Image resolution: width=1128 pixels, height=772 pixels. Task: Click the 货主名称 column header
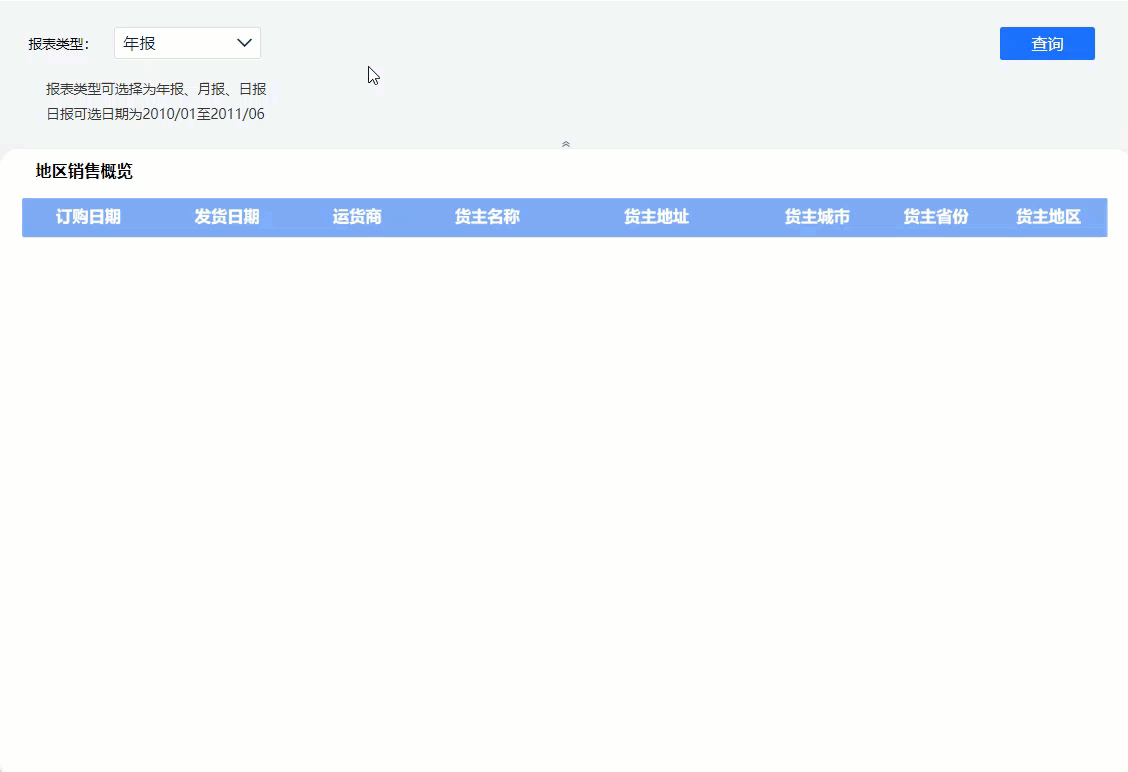(x=487, y=217)
